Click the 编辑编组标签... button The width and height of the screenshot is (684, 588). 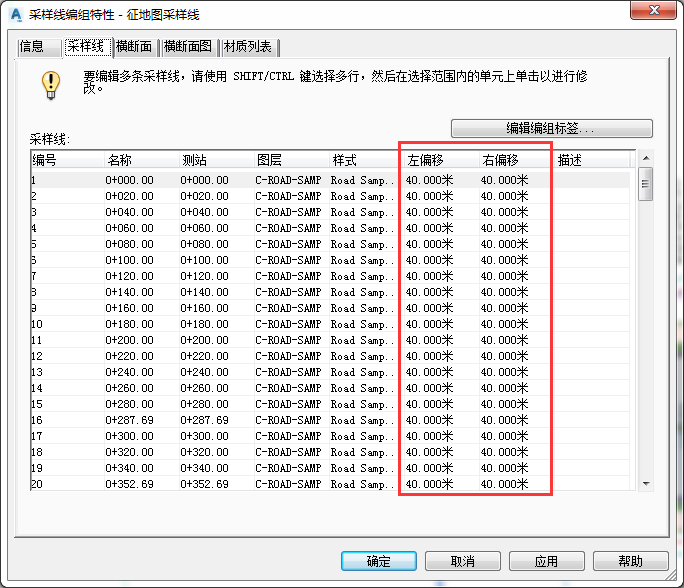551,128
